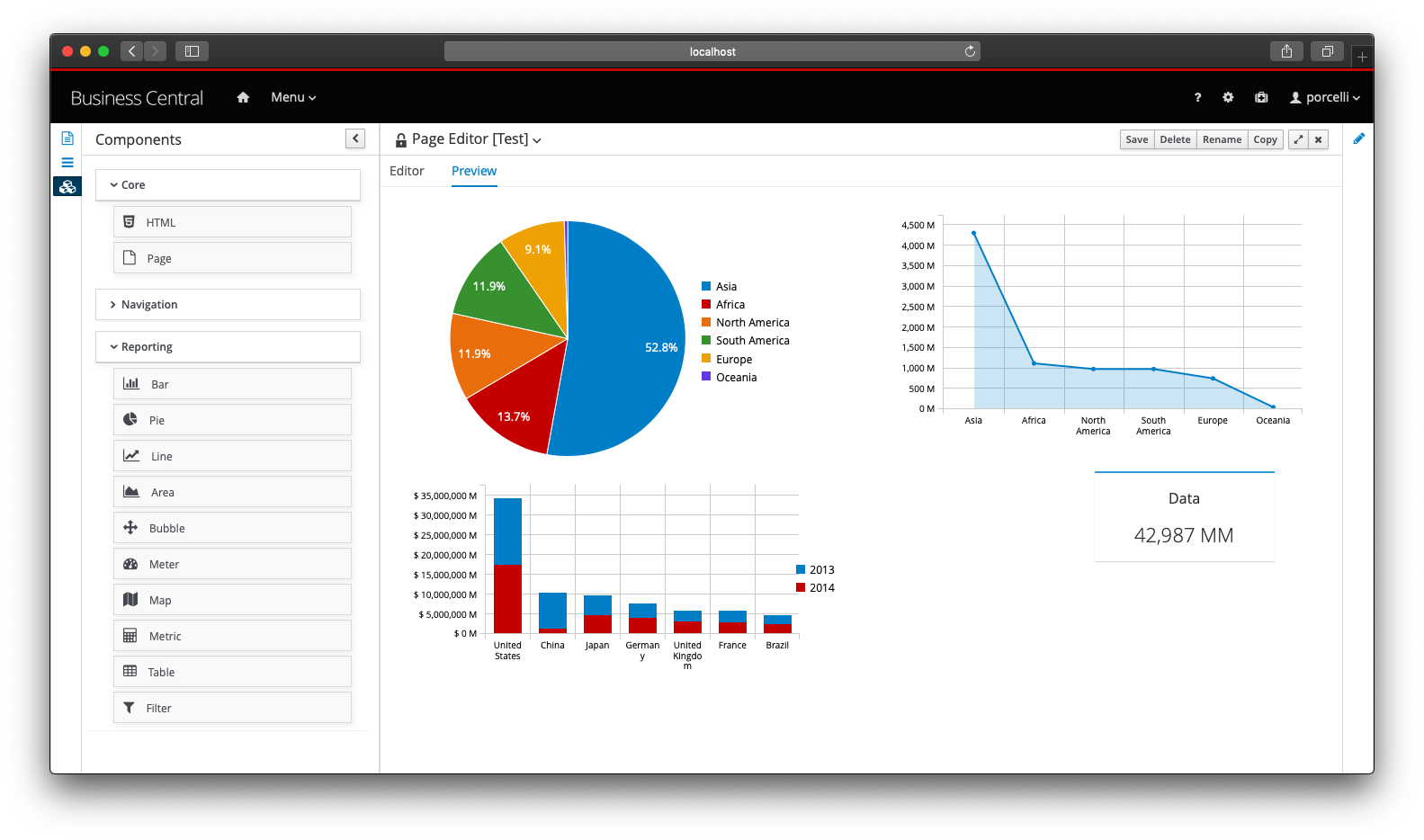Click the pencil edit icon on the right
1424x840 pixels.
click(1358, 139)
